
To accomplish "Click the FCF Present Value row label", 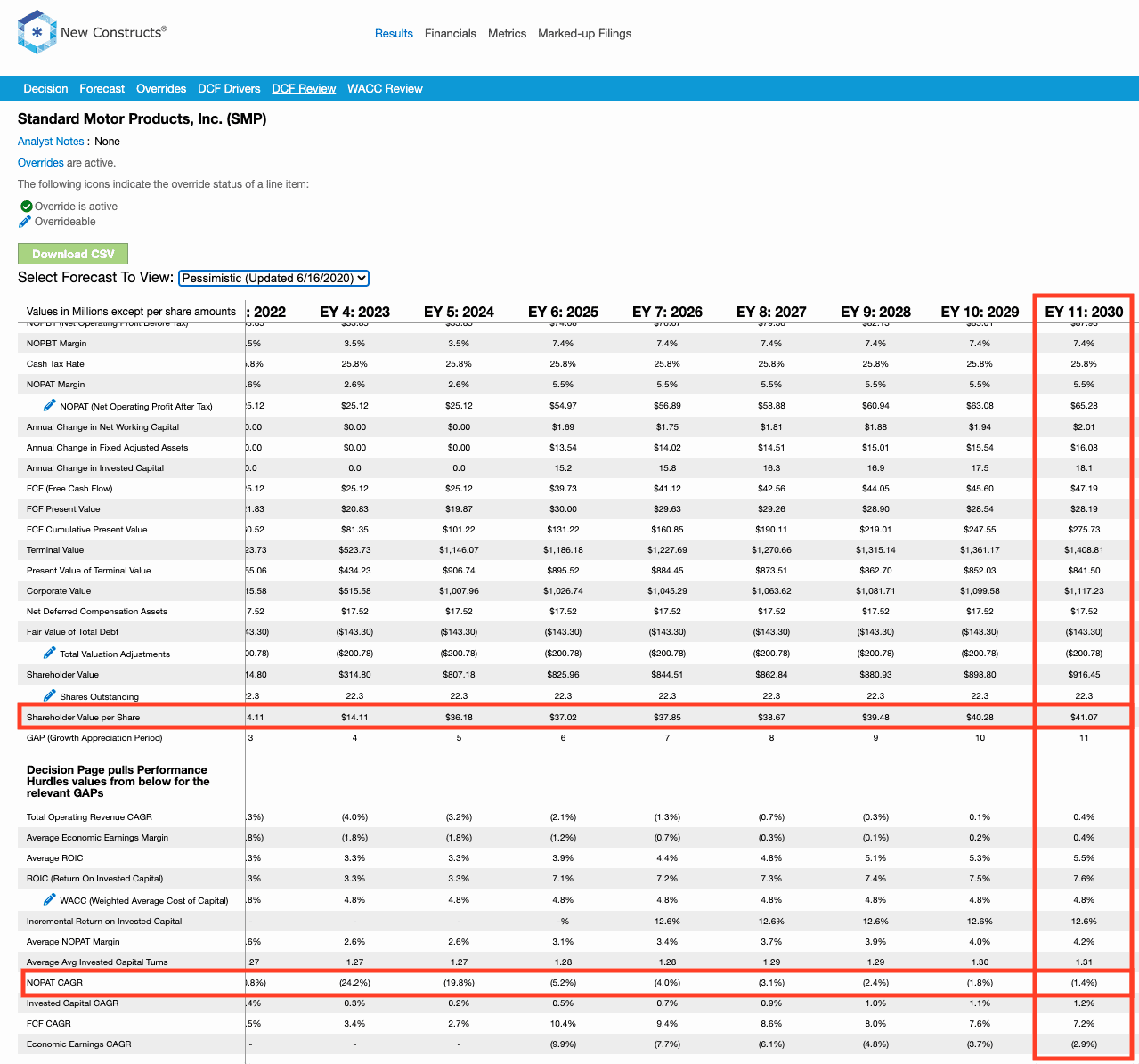I will tap(63, 509).
